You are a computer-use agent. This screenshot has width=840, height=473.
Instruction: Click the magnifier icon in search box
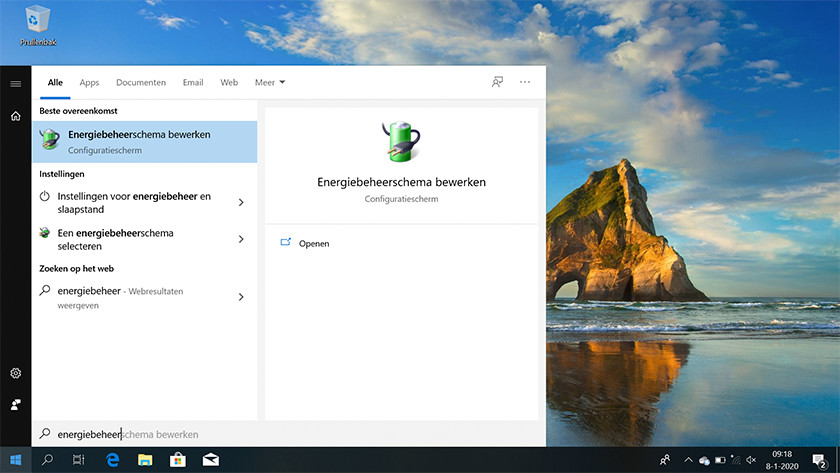coord(45,433)
